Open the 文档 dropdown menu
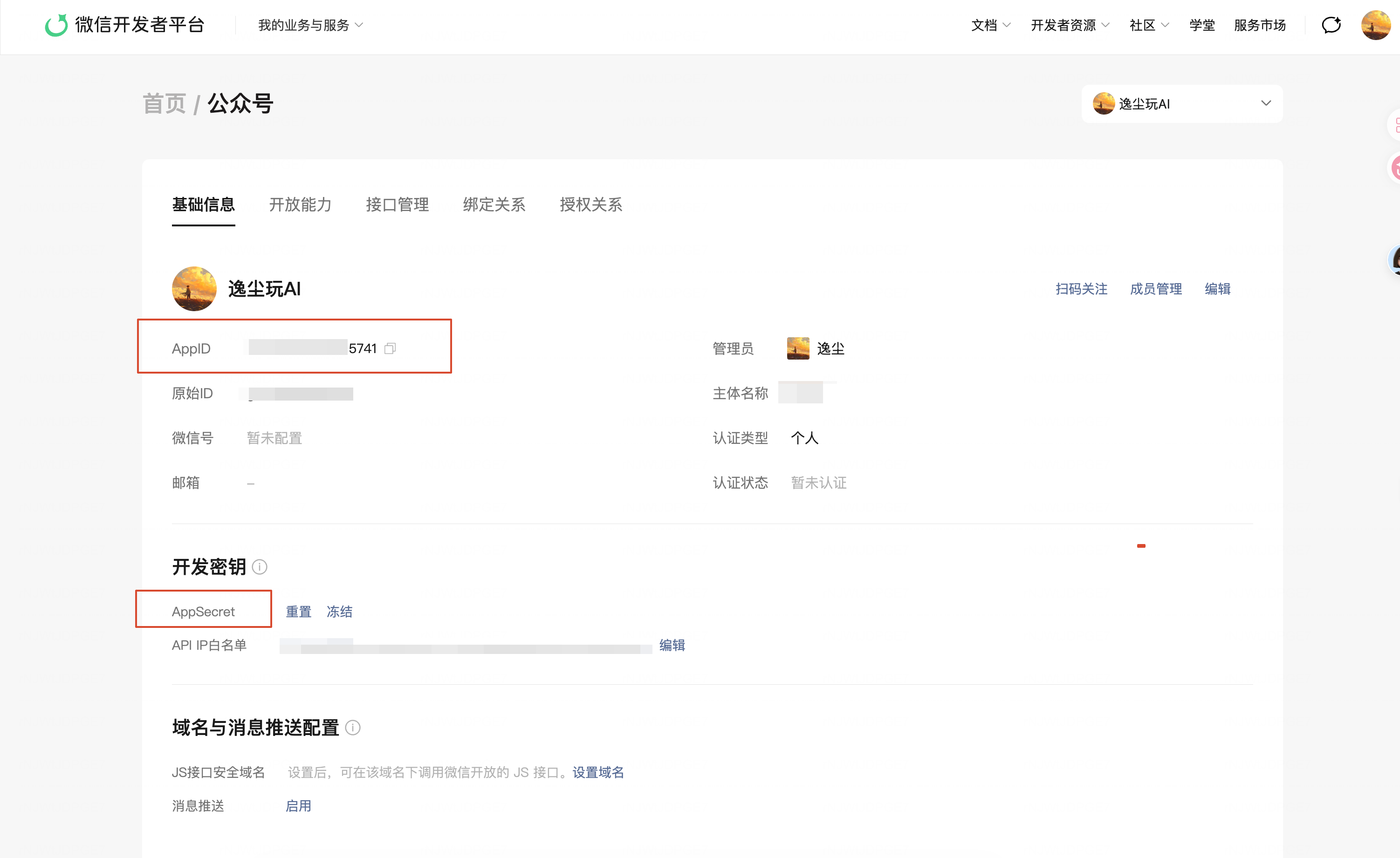Viewport: 1400px width, 858px height. [990, 25]
